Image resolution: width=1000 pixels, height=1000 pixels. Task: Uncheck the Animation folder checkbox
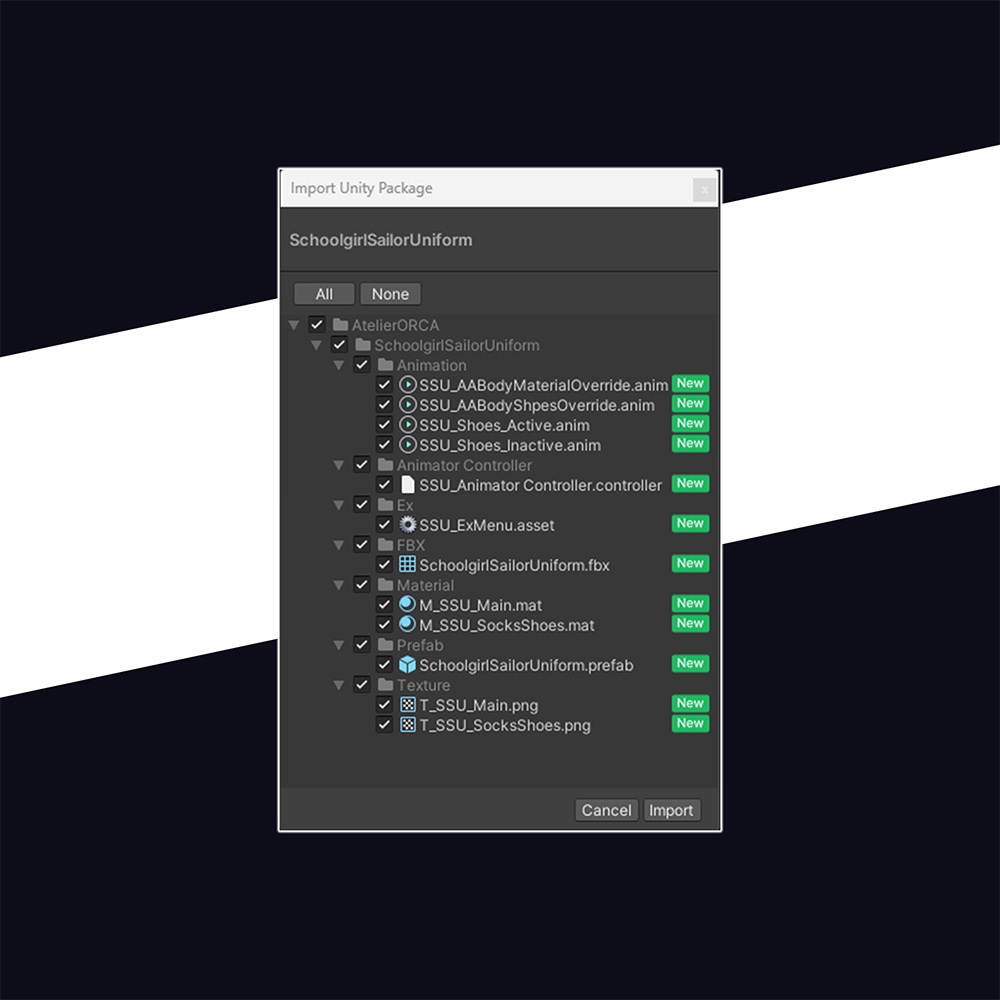tap(362, 365)
